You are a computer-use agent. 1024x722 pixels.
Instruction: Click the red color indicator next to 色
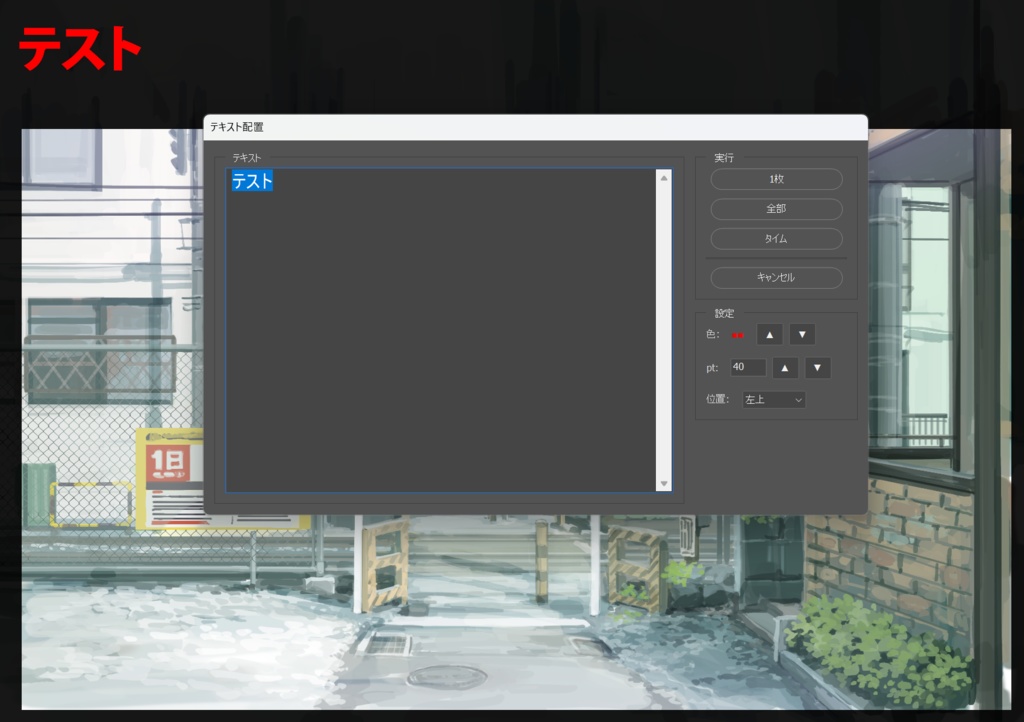pos(737,335)
